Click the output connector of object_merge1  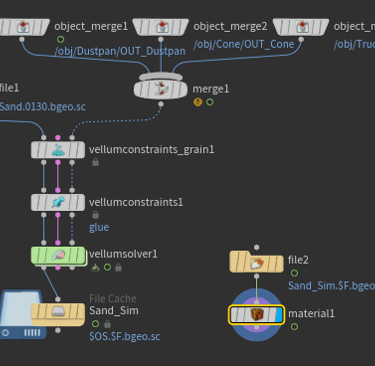click(x=22, y=40)
